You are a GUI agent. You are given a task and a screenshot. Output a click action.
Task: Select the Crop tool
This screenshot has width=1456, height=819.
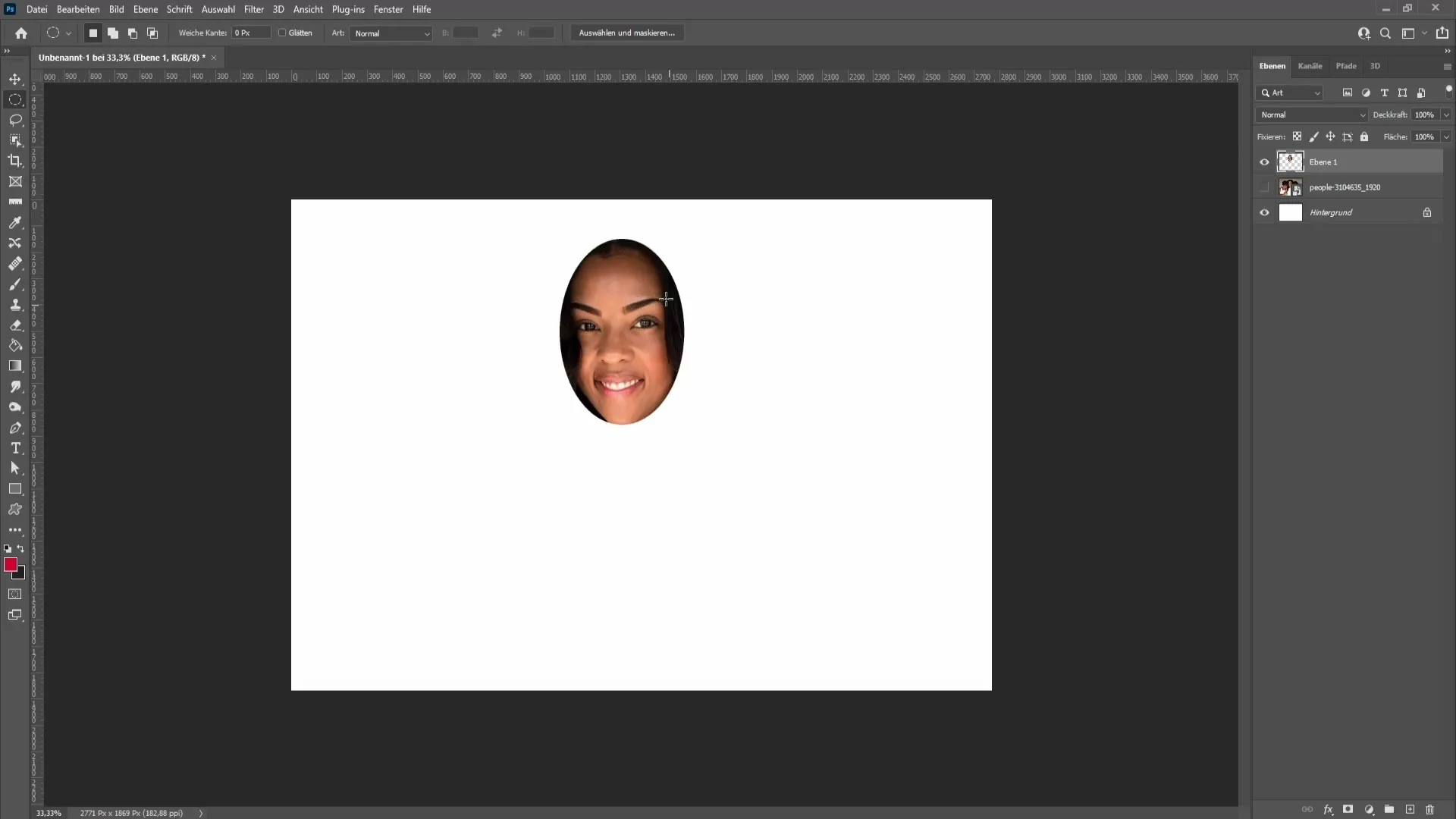click(x=15, y=161)
